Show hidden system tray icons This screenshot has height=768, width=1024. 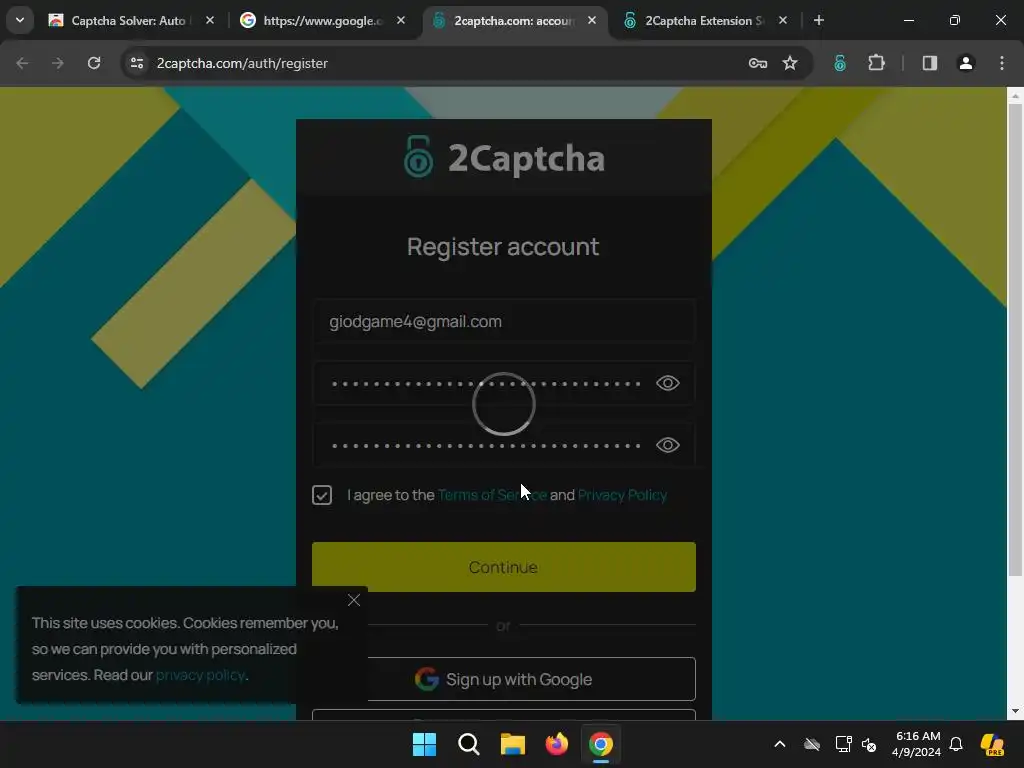tap(780, 744)
